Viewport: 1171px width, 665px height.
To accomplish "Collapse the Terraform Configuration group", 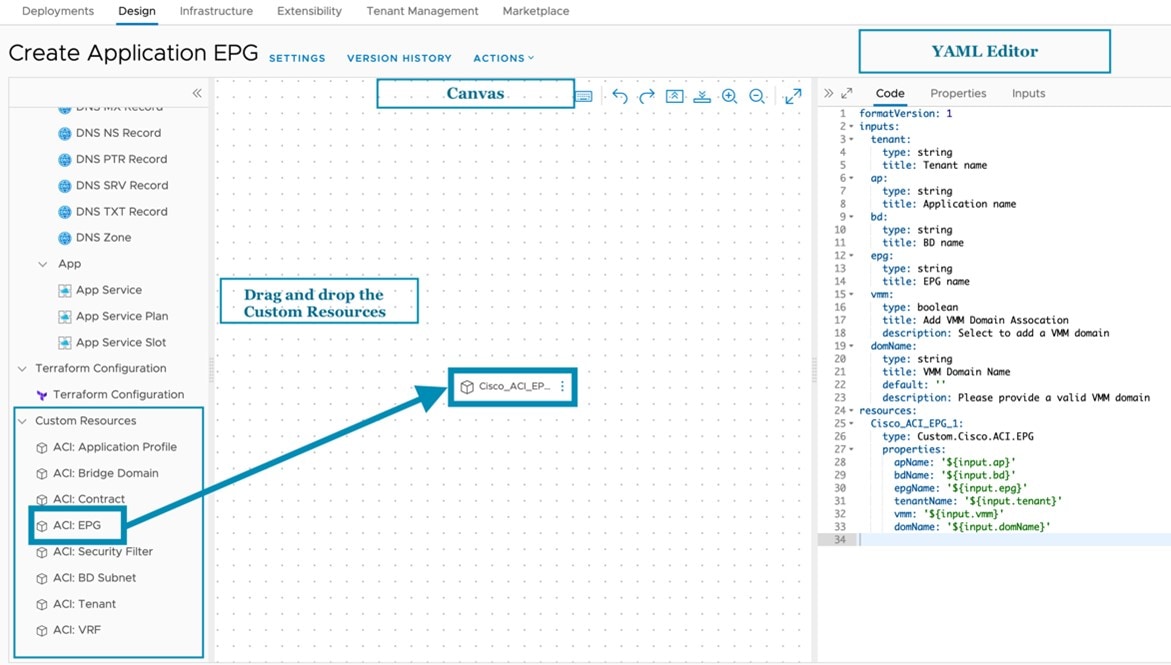I will click(22, 368).
